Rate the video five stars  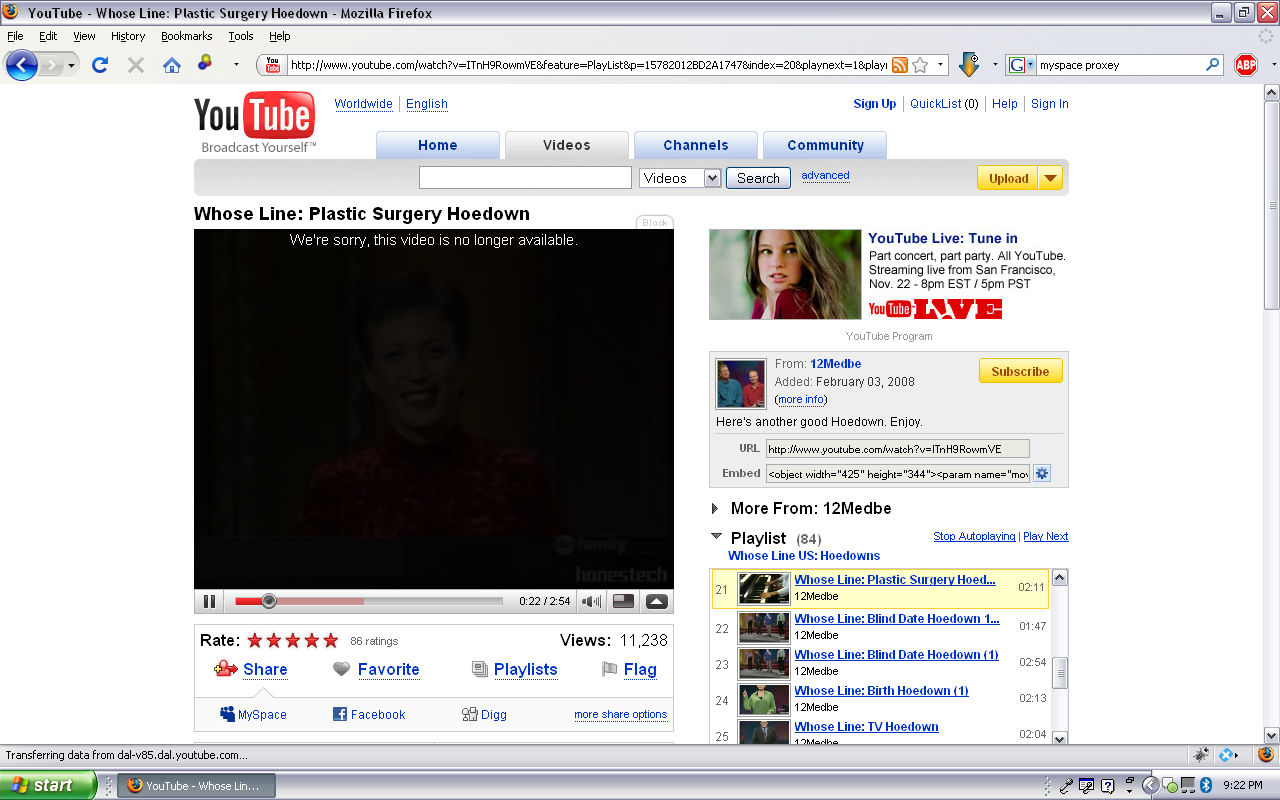pyautogui.click(x=331, y=641)
